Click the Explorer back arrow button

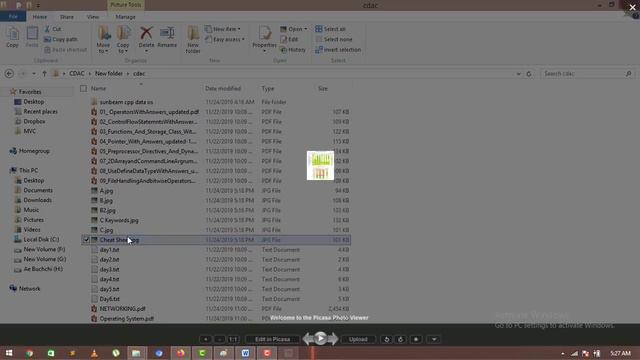pyautogui.click(x=9, y=73)
